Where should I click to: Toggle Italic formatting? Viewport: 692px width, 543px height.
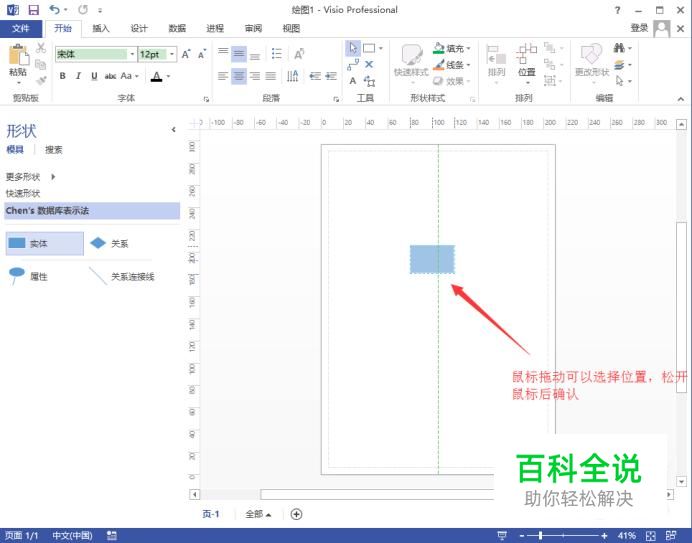pos(78,76)
